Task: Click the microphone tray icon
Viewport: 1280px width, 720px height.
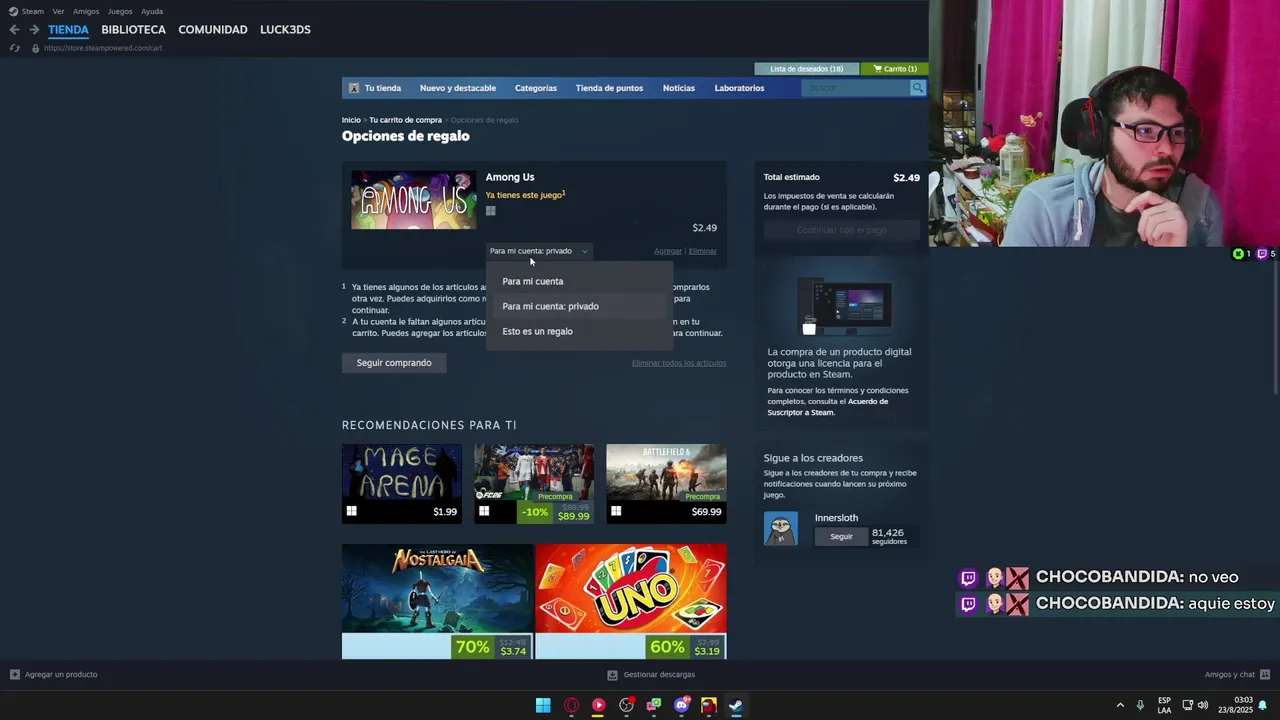Action: [x=1140, y=705]
